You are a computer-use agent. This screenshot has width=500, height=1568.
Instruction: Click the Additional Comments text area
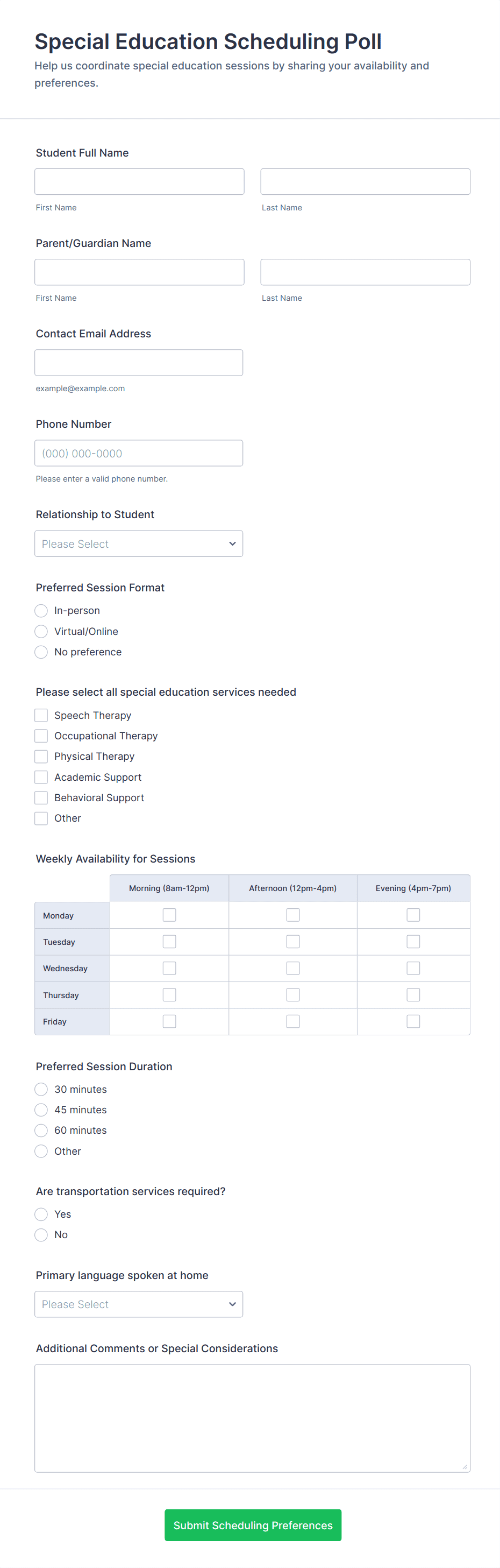(x=252, y=1418)
